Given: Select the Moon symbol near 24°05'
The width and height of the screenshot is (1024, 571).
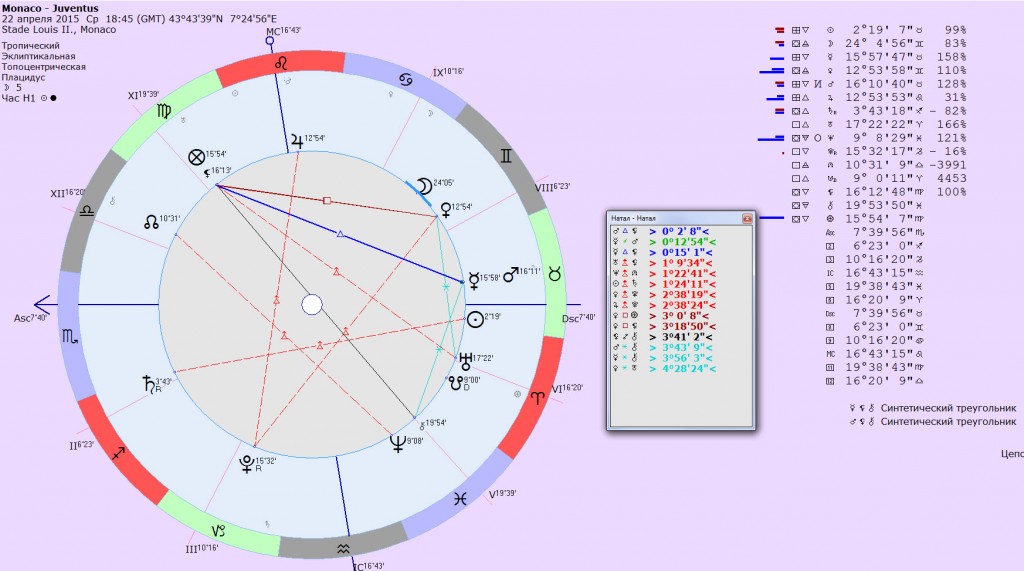Looking at the screenshot, I should coord(425,186).
